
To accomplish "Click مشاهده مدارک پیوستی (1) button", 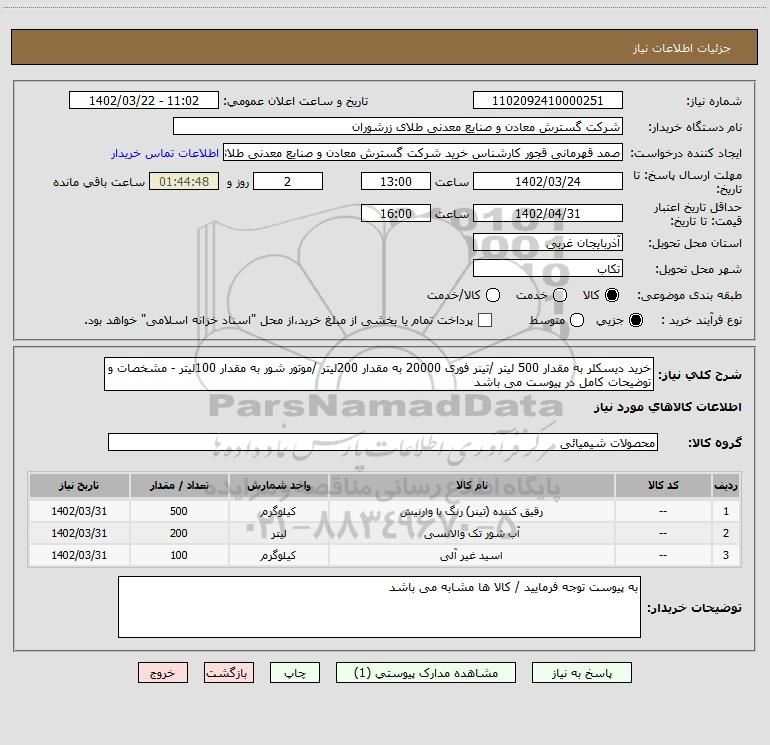I will (x=426, y=673).
